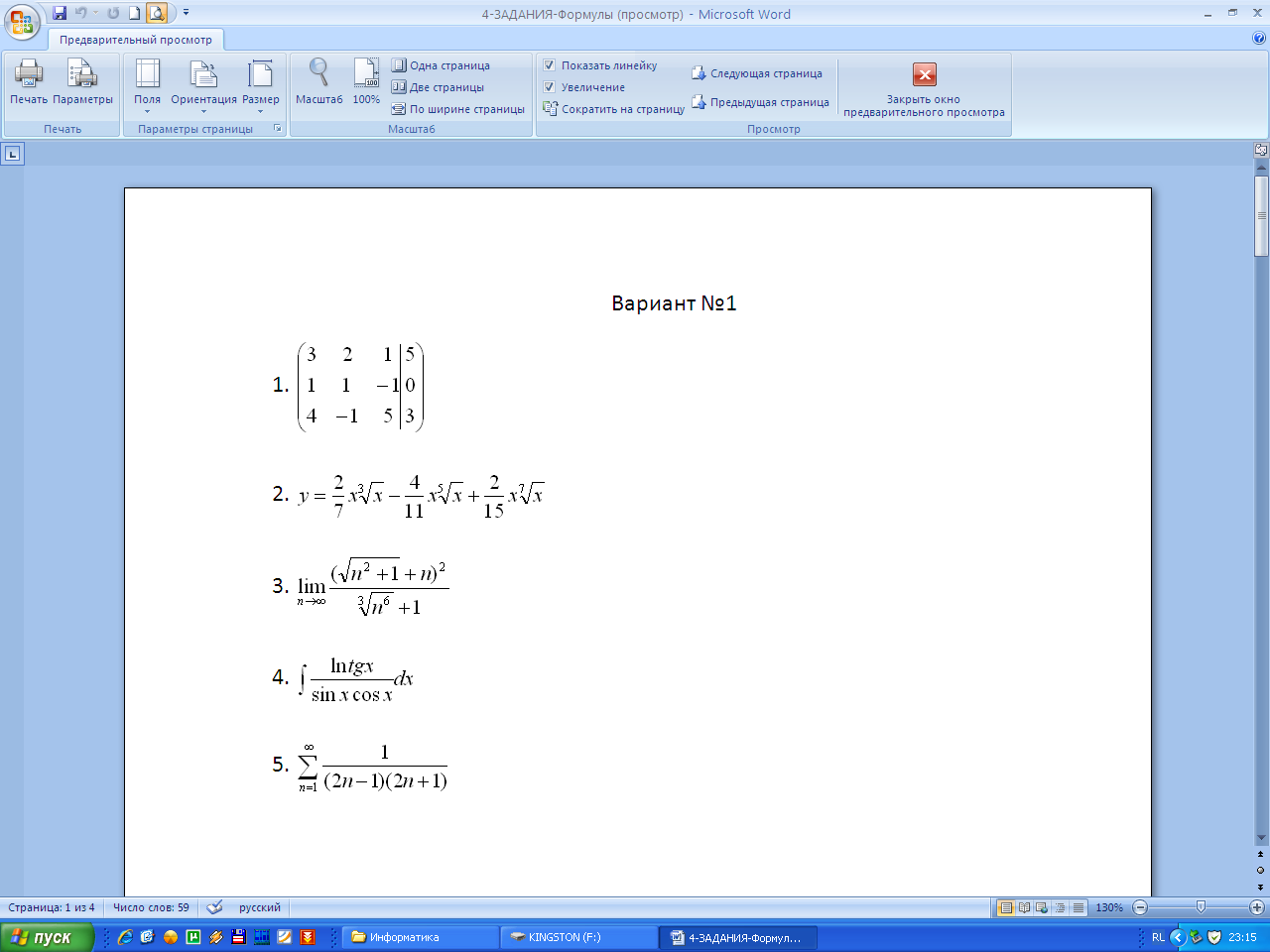Viewport: 1270px width, 952px height.
Task: Select the Предварительный просмотр tab
Action: click(136, 40)
